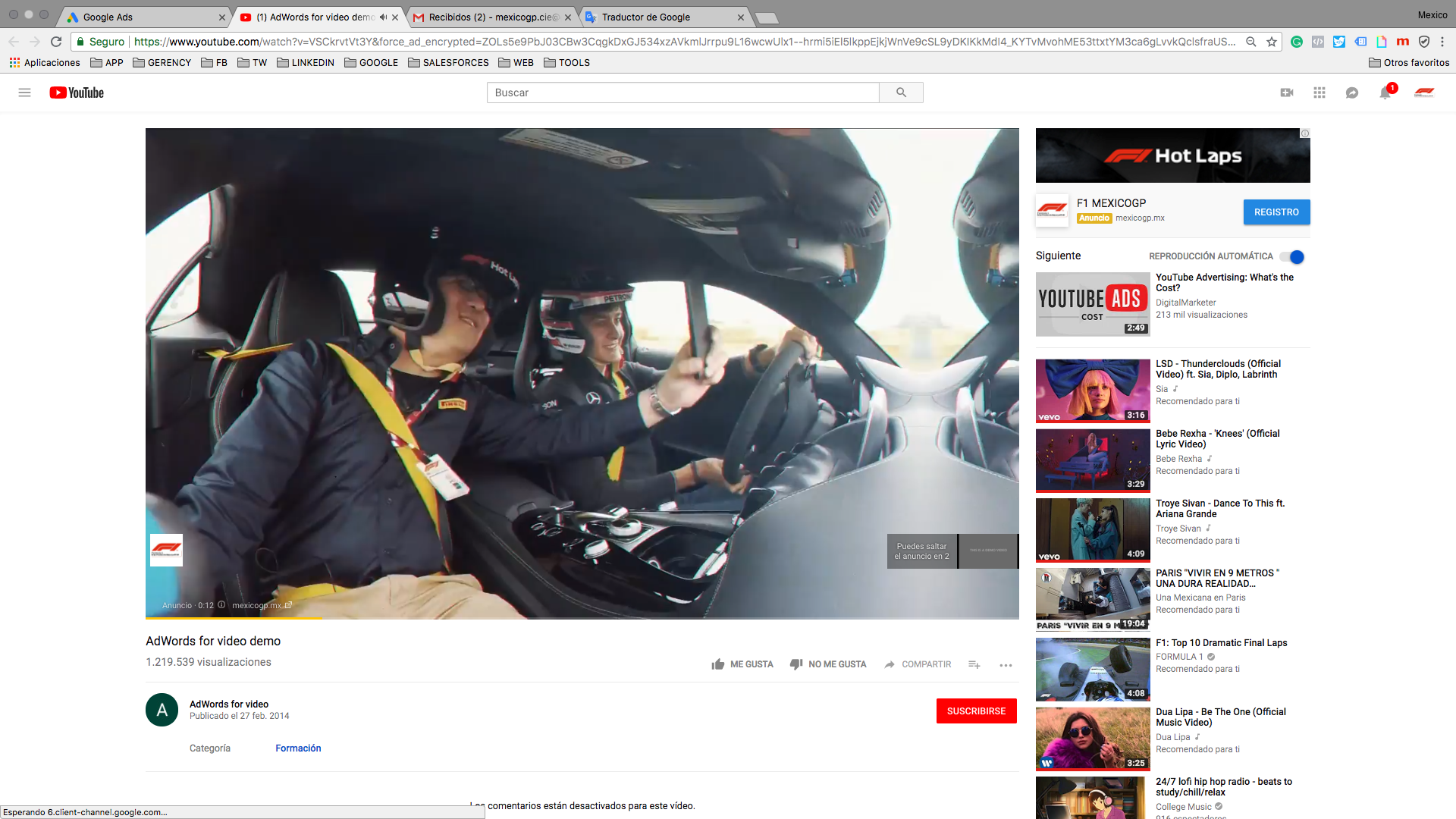The height and width of the screenshot is (819, 1456).
Task: Click the search magnifier button
Action: (x=901, y=93)
